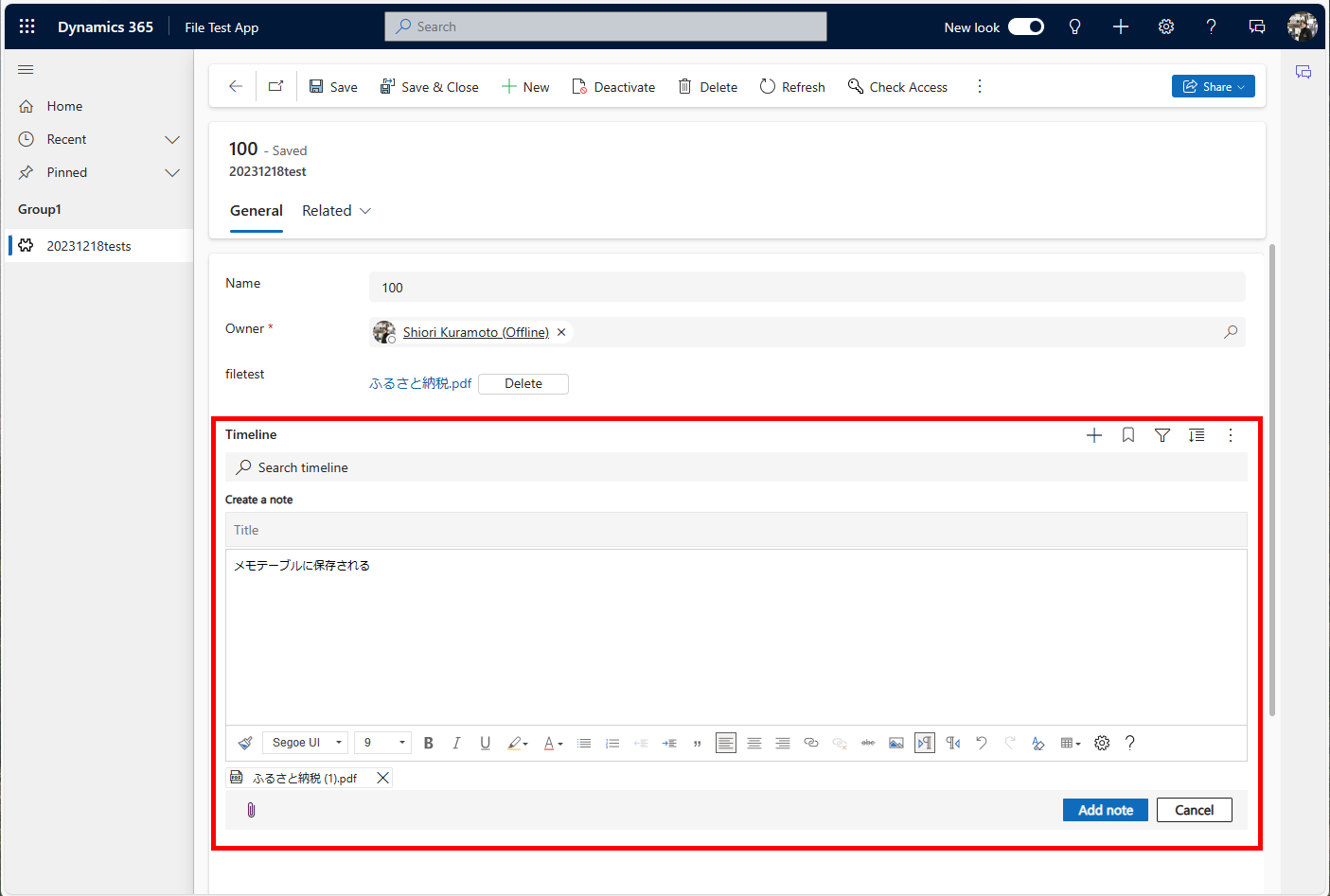Click the format painter brush in editor
Viewport: 1330px width, 896px height.
click(245, 743)
